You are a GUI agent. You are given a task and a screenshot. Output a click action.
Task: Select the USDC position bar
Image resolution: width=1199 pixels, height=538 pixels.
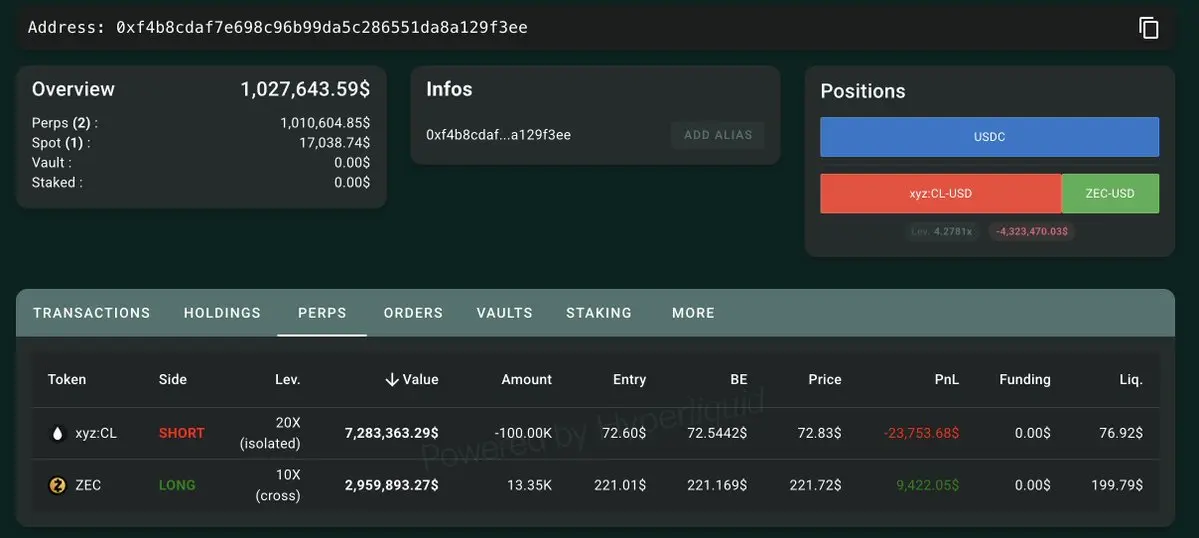click(989, 137)
